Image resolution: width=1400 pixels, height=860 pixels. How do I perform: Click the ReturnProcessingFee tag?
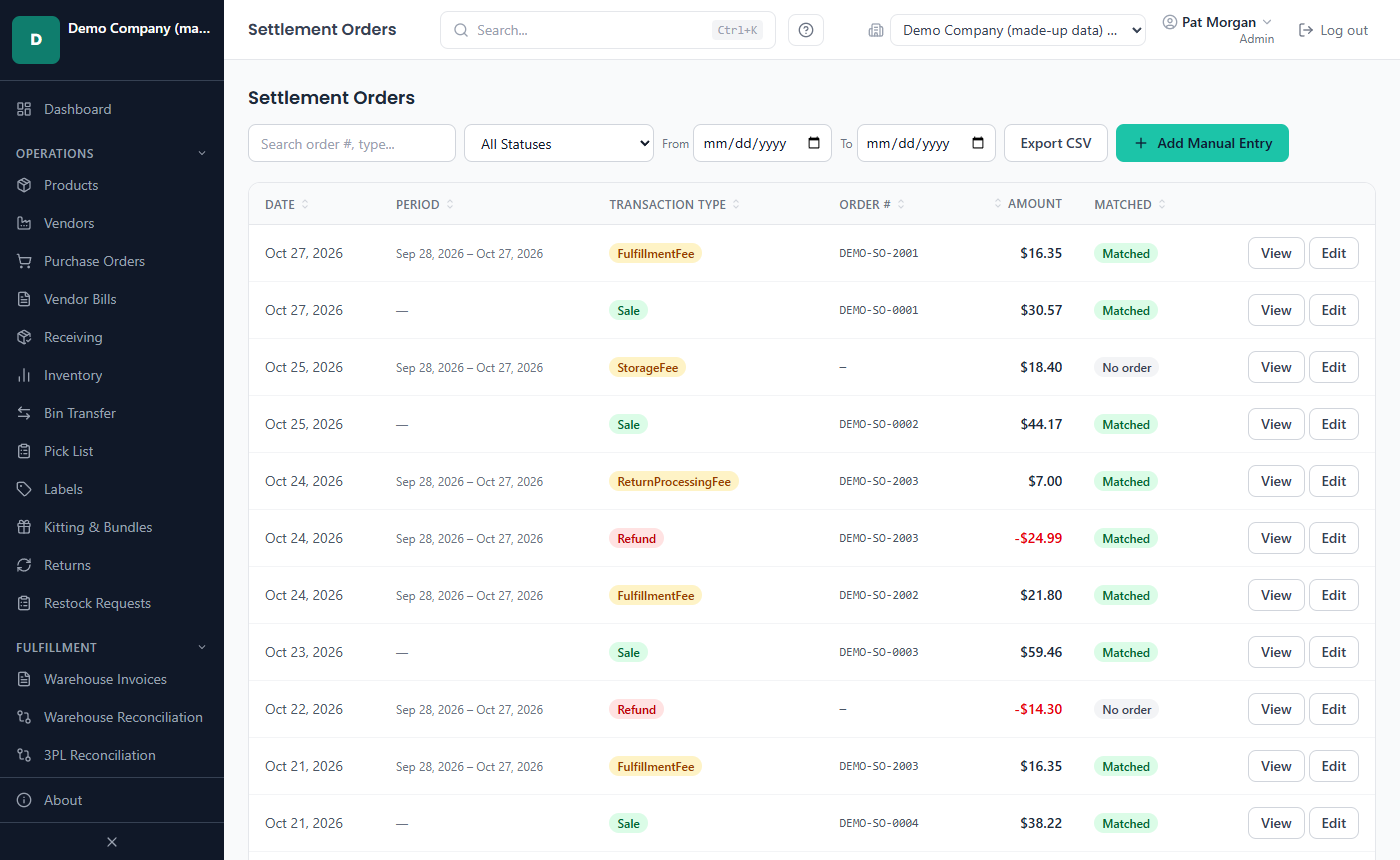[674, 481]
